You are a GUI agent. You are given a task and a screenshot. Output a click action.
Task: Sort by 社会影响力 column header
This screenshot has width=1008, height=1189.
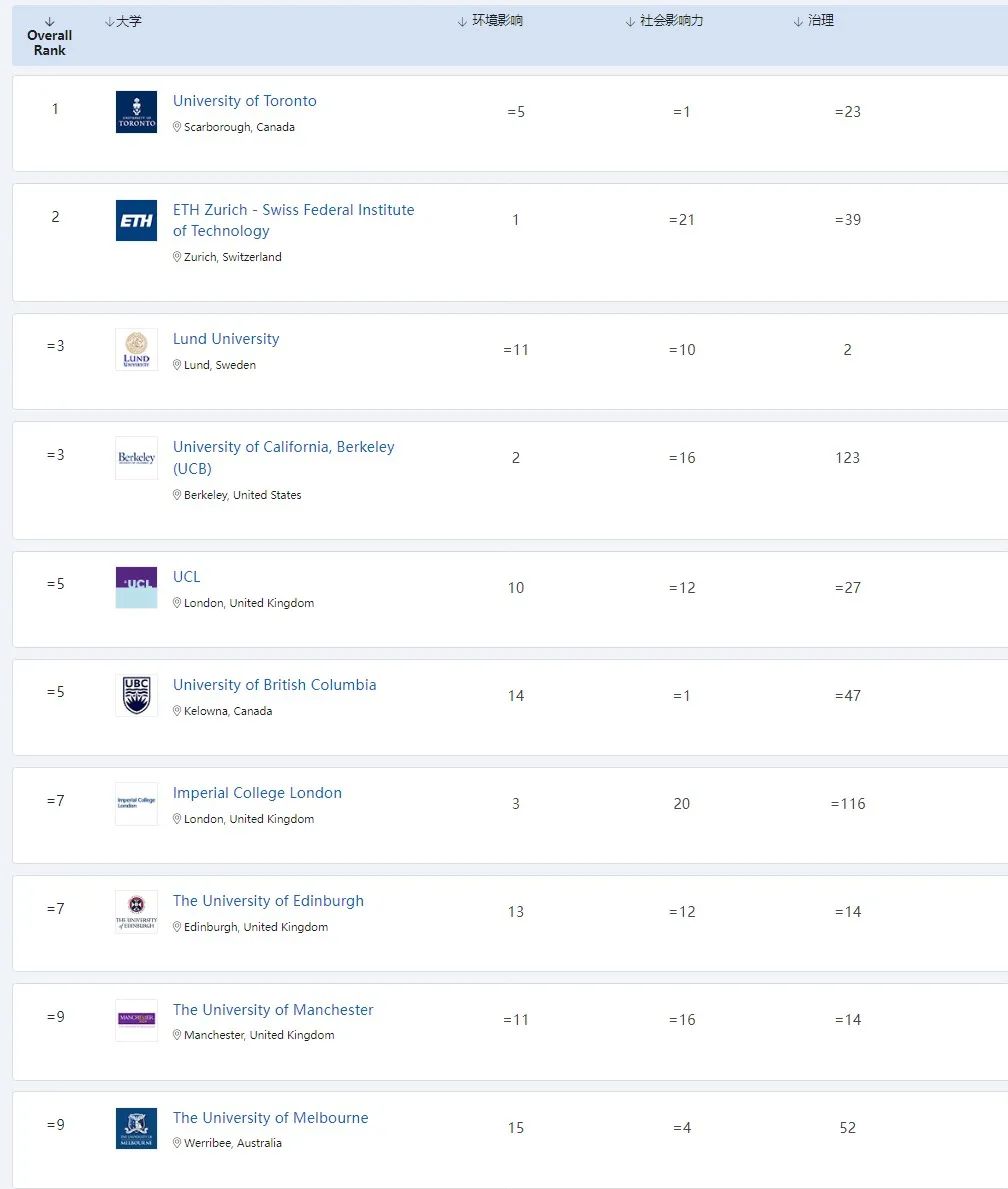664,21
